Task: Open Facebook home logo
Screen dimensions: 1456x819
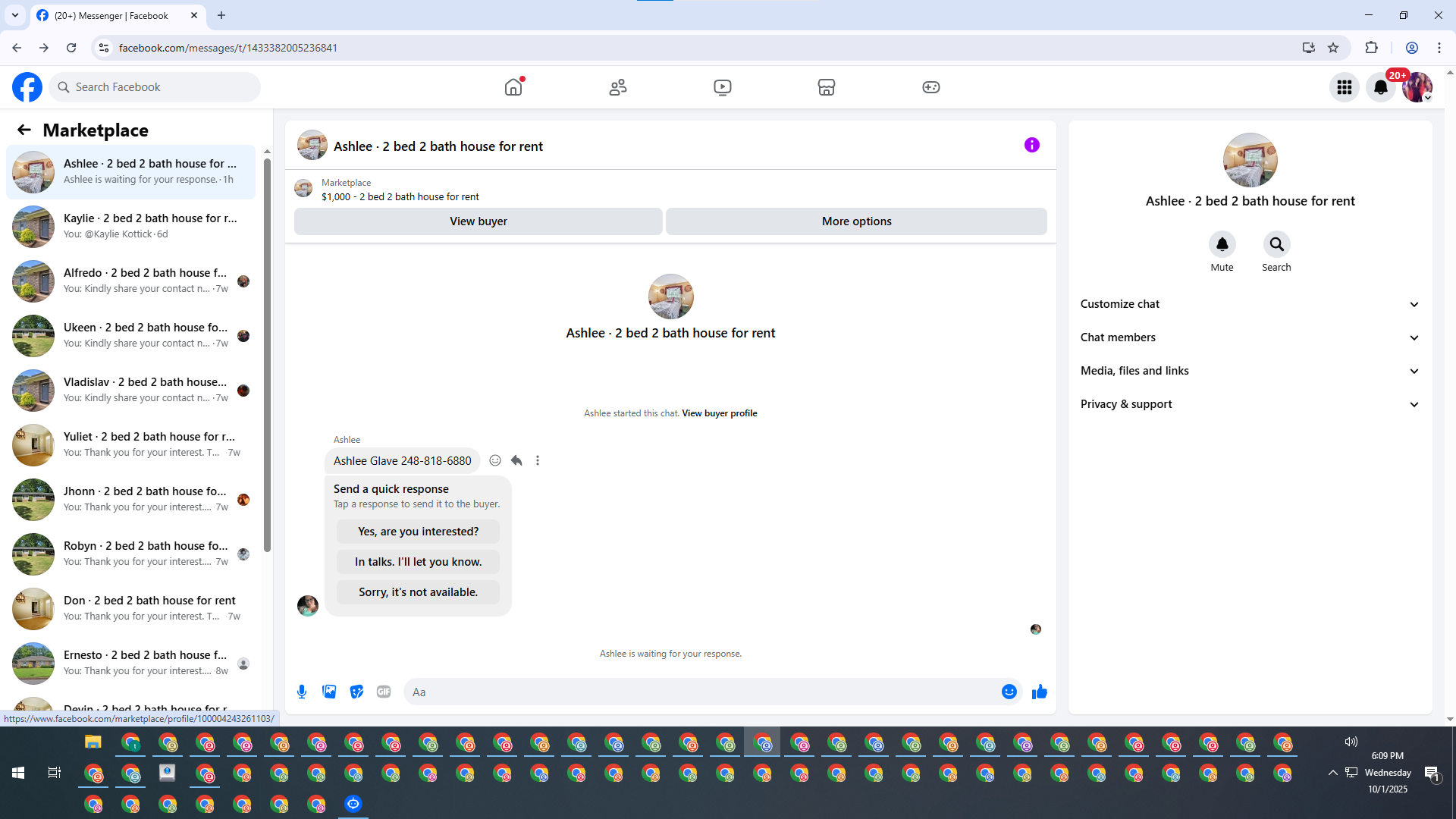Action: click(27, 87)
